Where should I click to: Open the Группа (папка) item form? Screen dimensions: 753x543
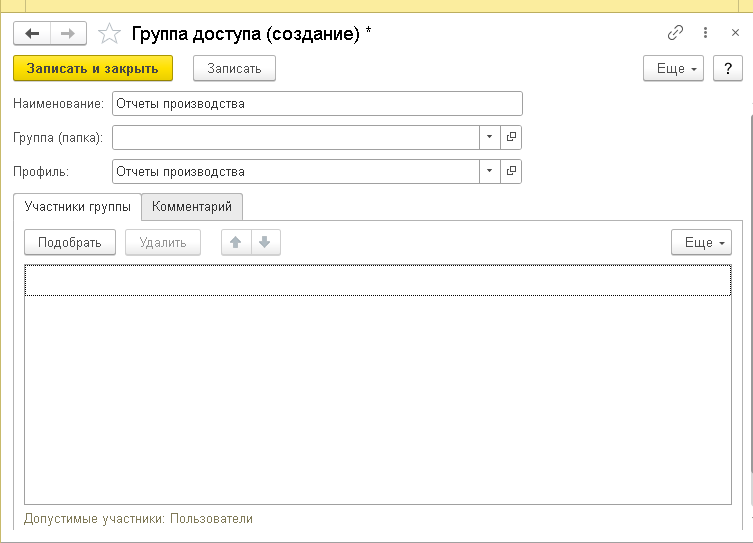511,137
